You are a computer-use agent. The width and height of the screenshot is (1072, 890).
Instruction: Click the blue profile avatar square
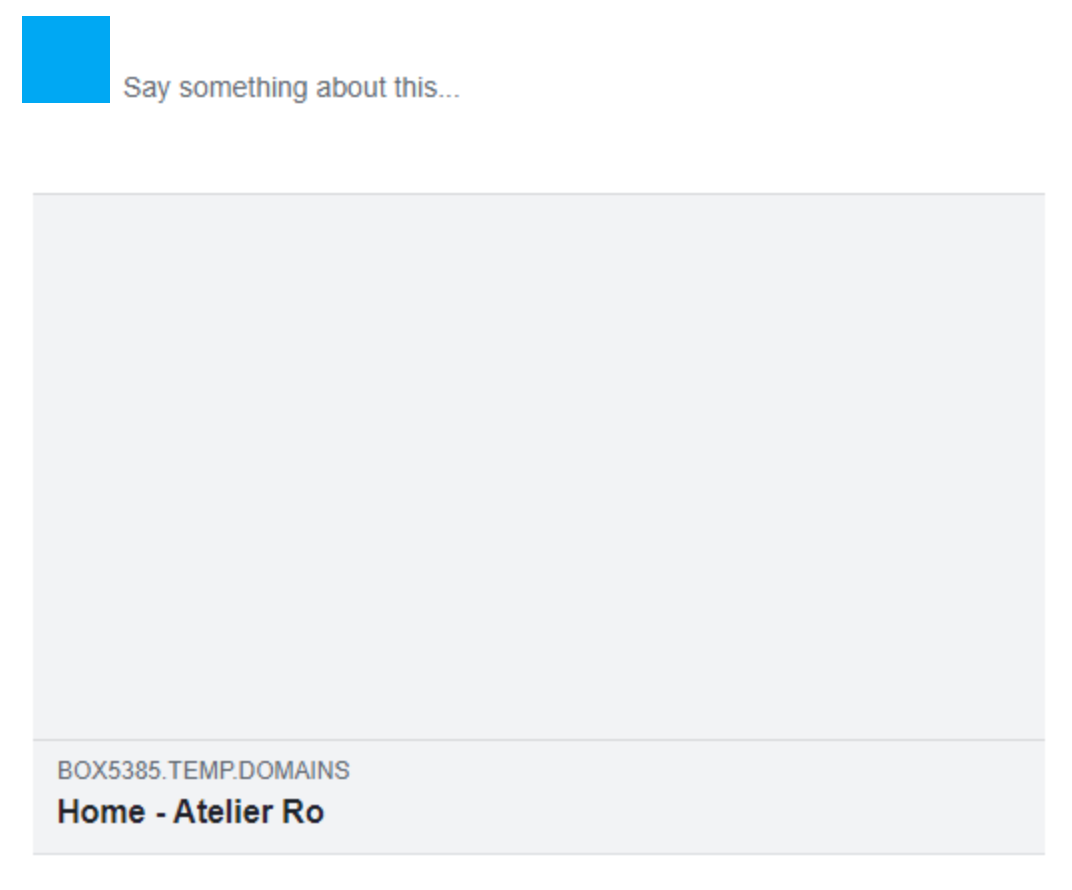pos(66,59)
